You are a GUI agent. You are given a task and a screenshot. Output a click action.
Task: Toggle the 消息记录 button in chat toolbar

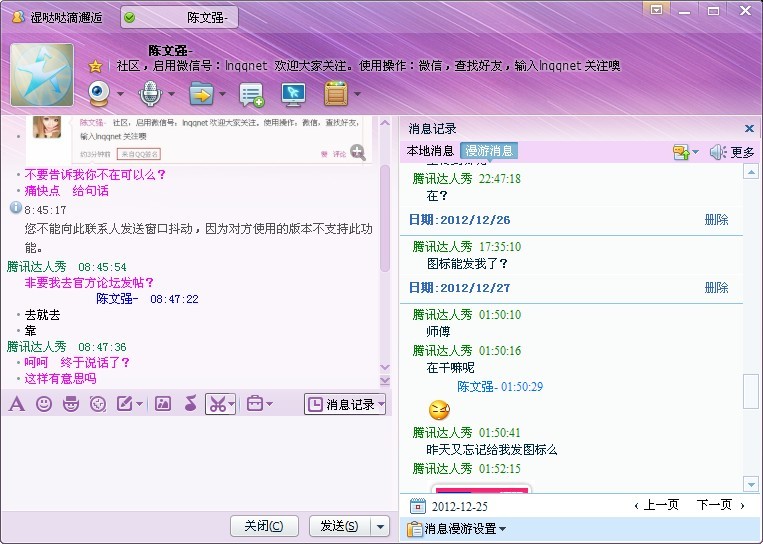341,404
